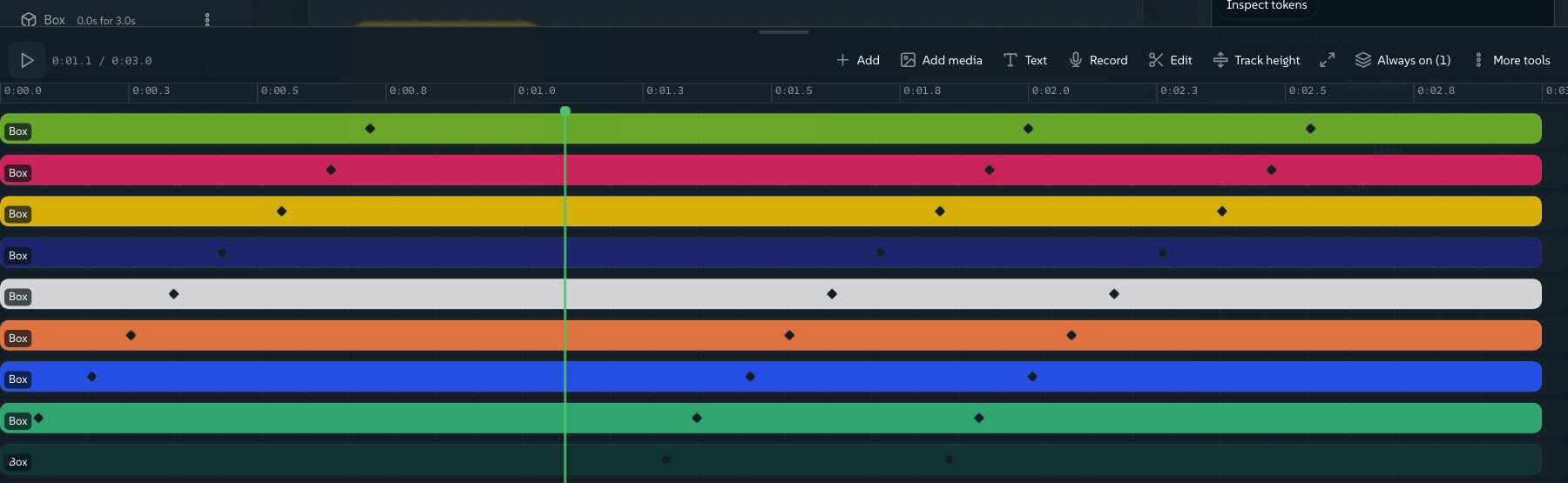Click the Box label on the light gray track
This screenshot has height=483, width=1568.
point(17,297)
